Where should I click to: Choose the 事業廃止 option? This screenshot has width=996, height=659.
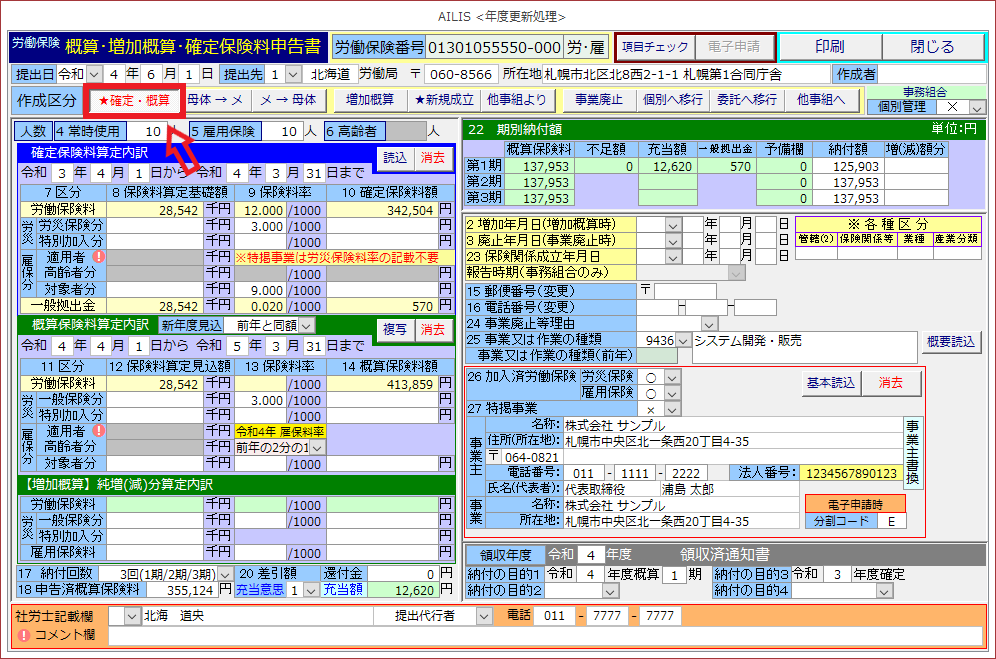pos(598,100)
